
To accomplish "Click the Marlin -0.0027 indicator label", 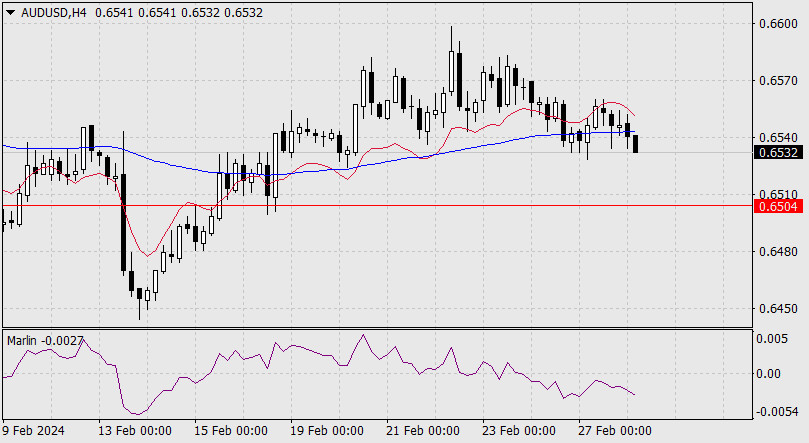I will click(x=45, y=341).
